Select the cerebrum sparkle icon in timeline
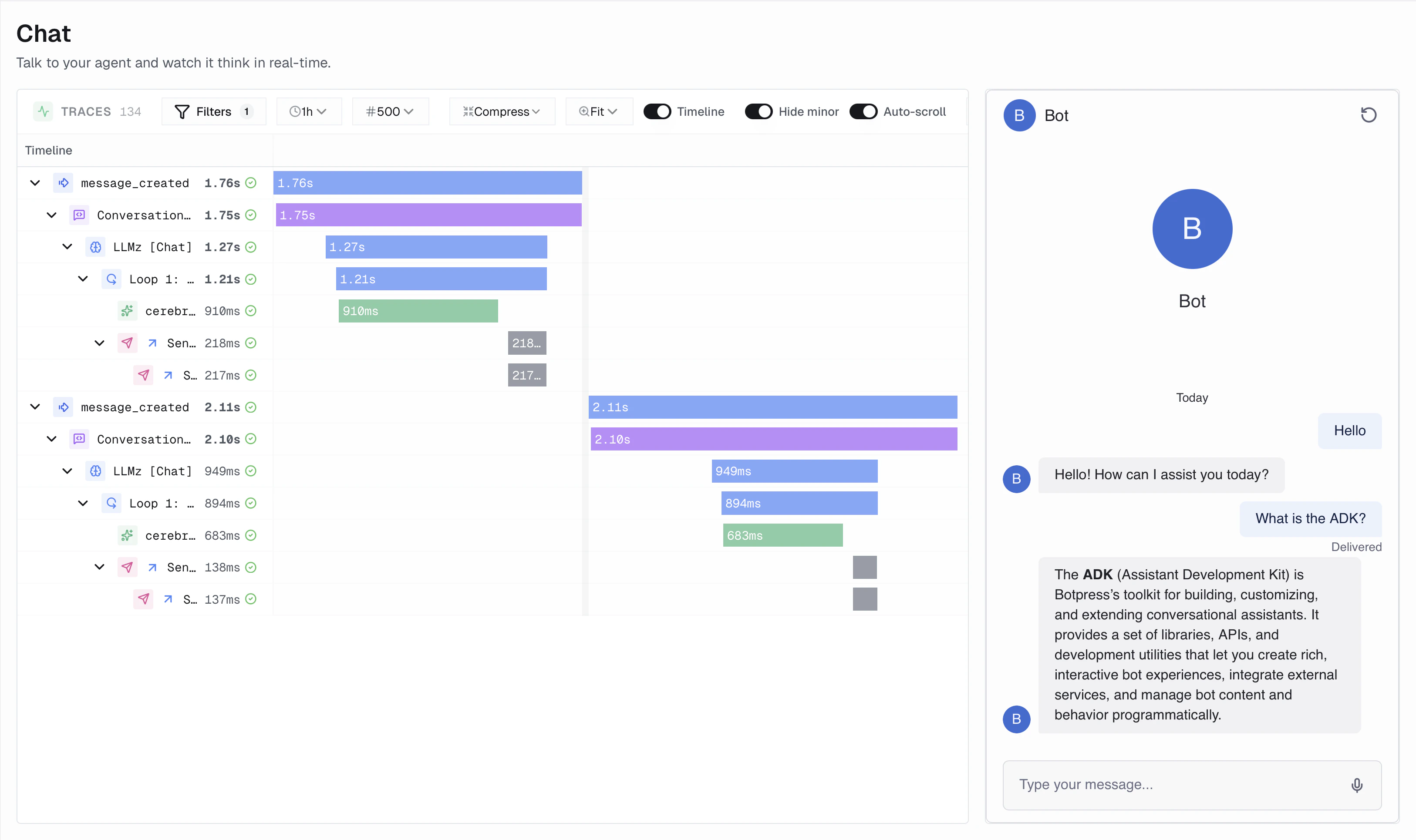This screenshot has height=840, width=1416. click(128, 311)
